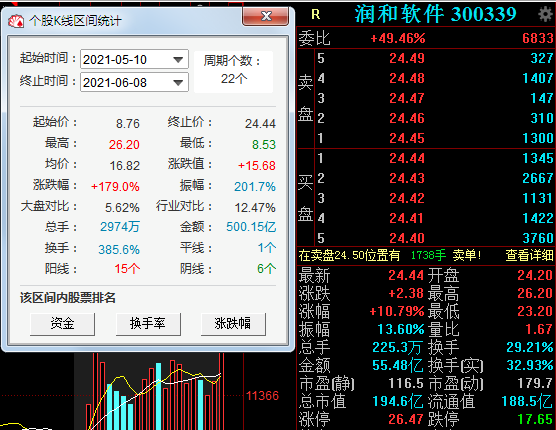Click the 涨跌 value +2.38
Viewport: 556px width, 430px height.
[406, 293]
